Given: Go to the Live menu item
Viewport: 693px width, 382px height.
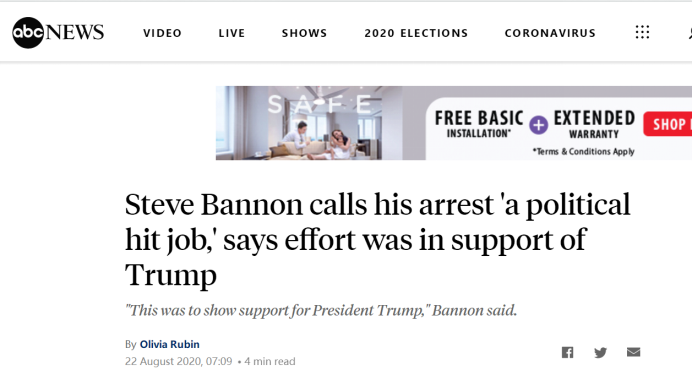Looking at the screenshot, I should [232, 33].
